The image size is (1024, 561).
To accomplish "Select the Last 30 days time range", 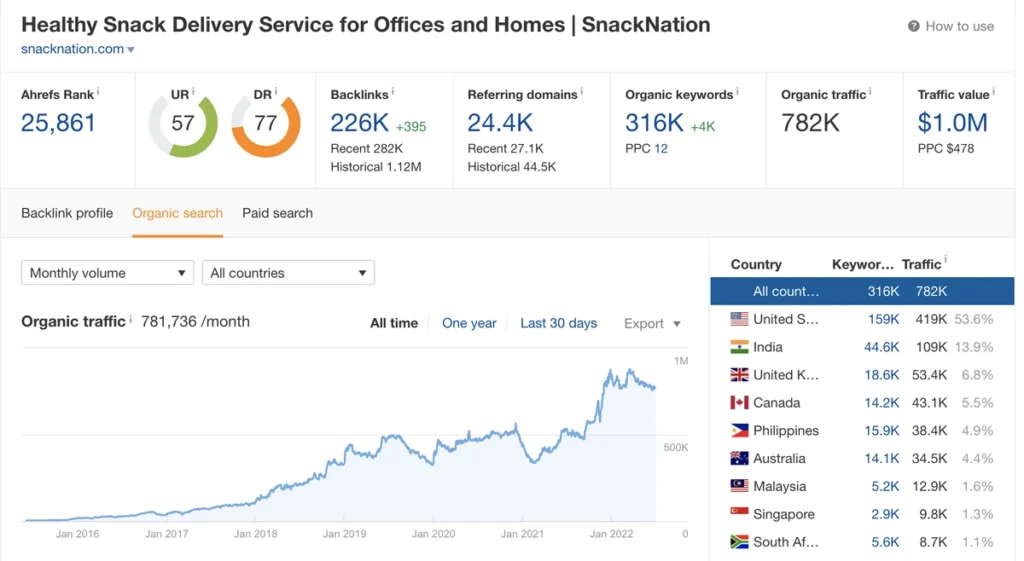I will coord(558,323).
